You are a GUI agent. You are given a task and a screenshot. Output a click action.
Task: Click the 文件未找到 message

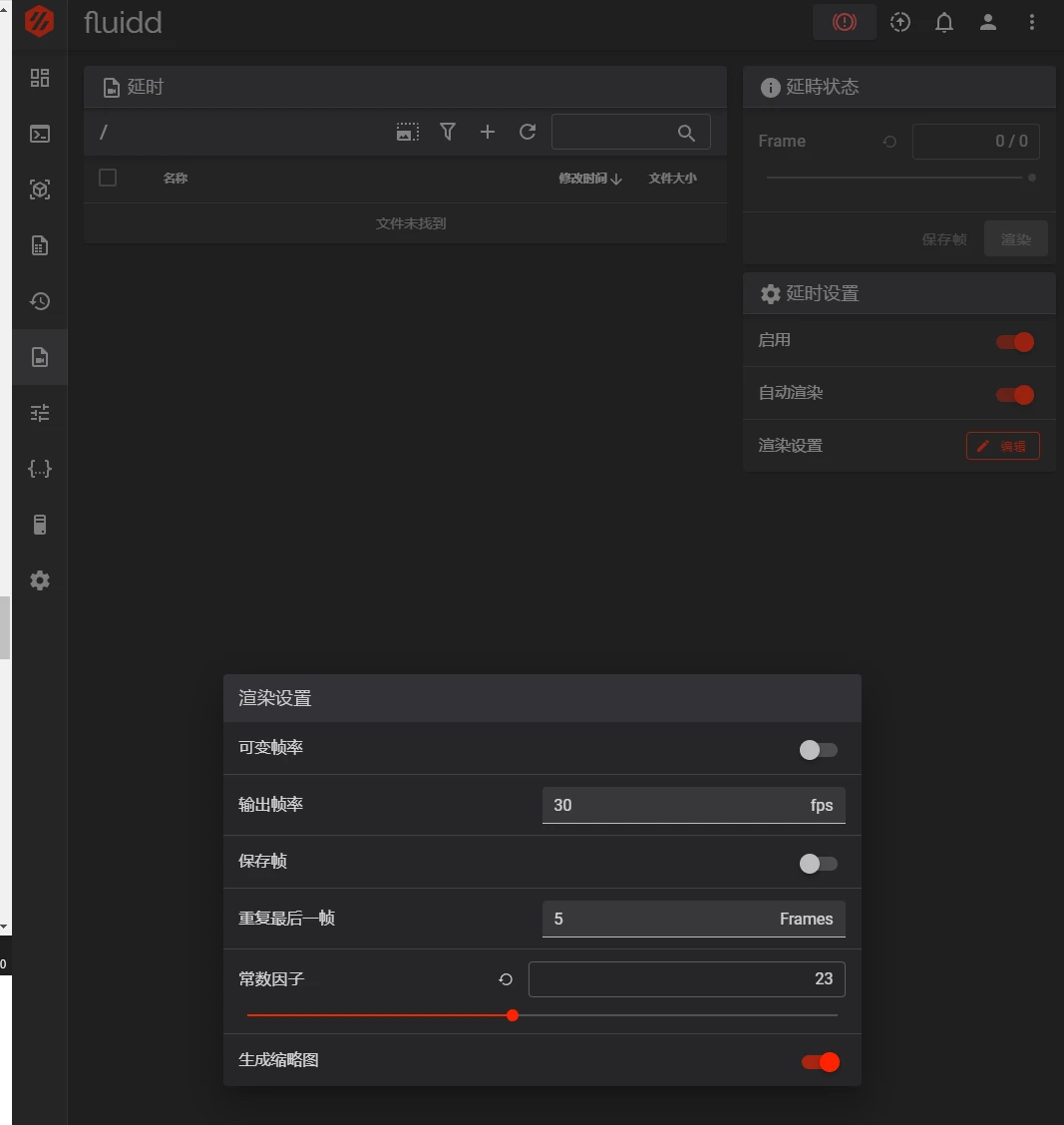point(411,223)
